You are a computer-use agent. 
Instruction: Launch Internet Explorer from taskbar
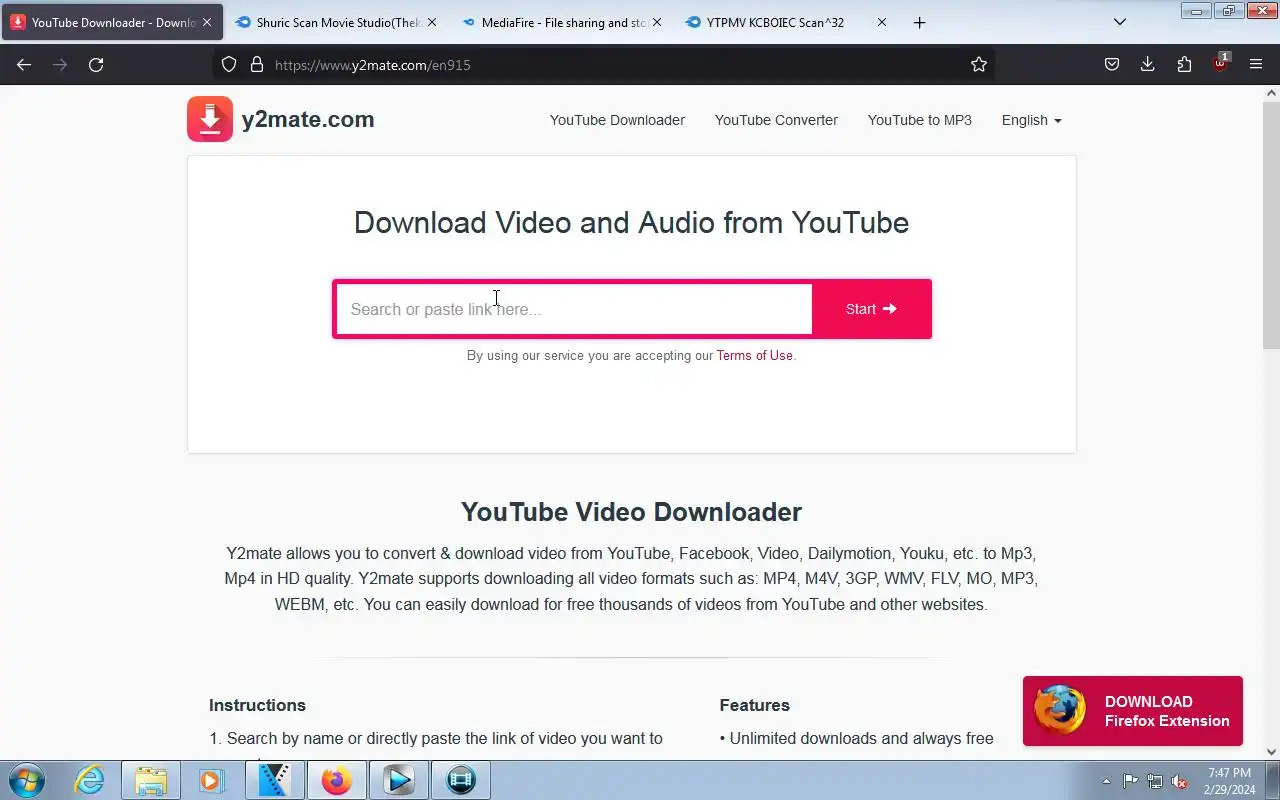(x=90, y=780)
